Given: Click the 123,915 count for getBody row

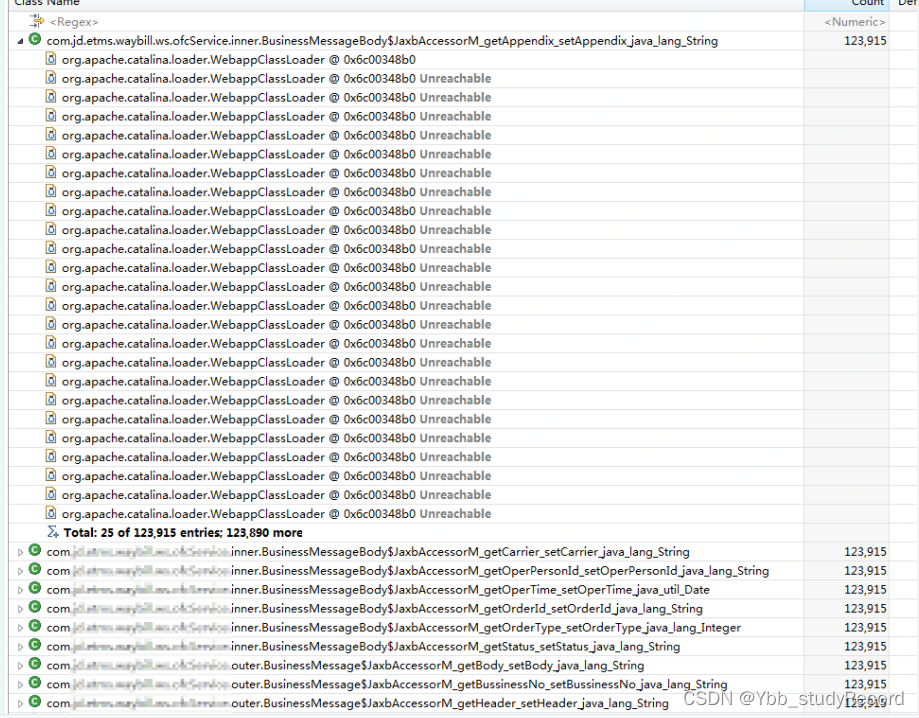Looking at the screenshot, I should click(865, 665).
